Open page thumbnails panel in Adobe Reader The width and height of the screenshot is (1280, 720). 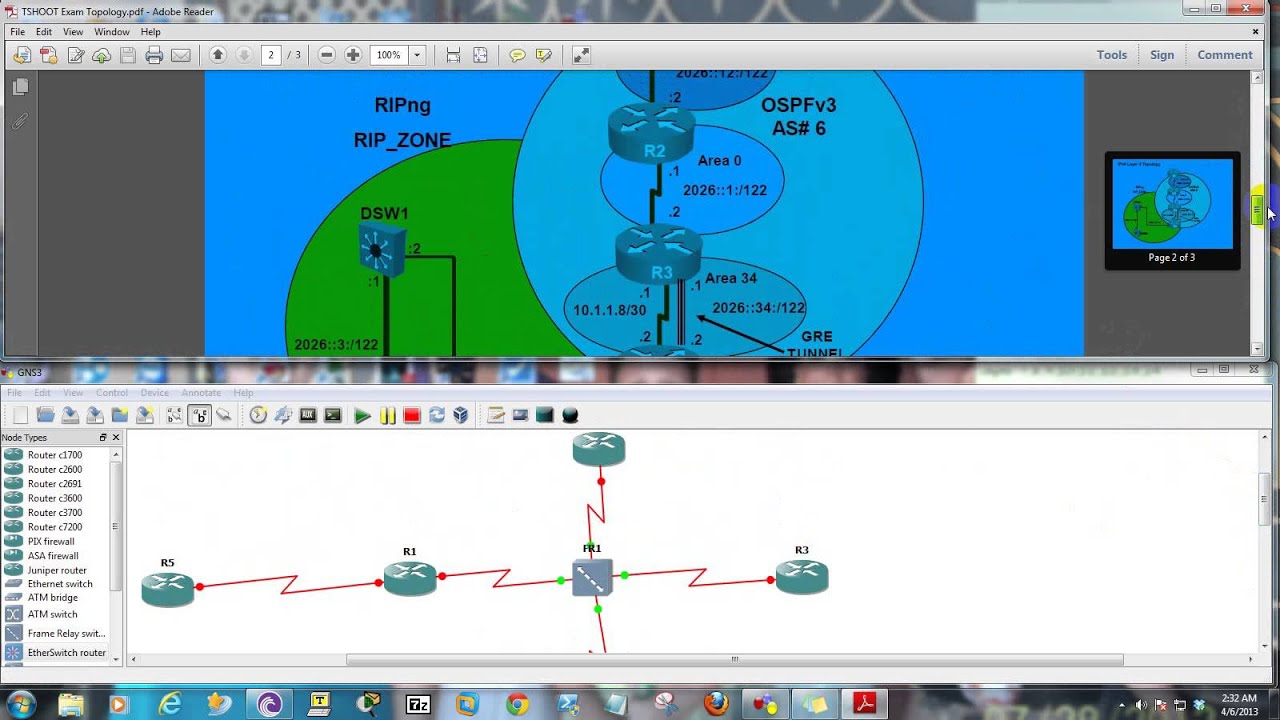(20, 87)
